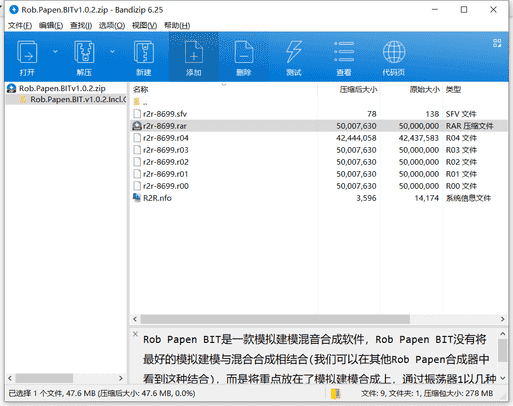Expand the Extract button dropdown arrow
The image size is (513, 406).
coord(112,52)
